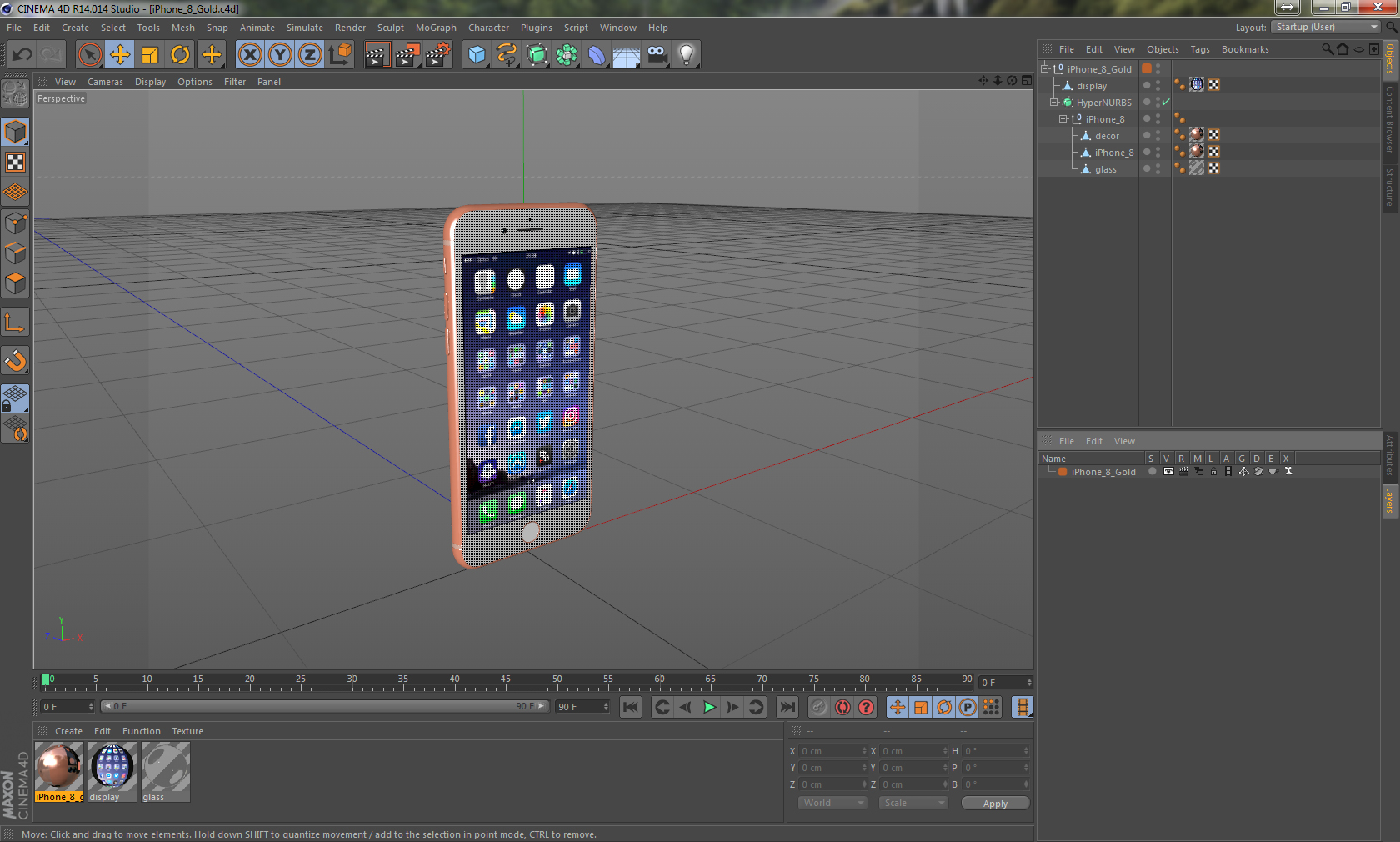Open the Layout dropdown Startup (User)
Viewport: 1400px width, 842px height.
(1326, 27)
